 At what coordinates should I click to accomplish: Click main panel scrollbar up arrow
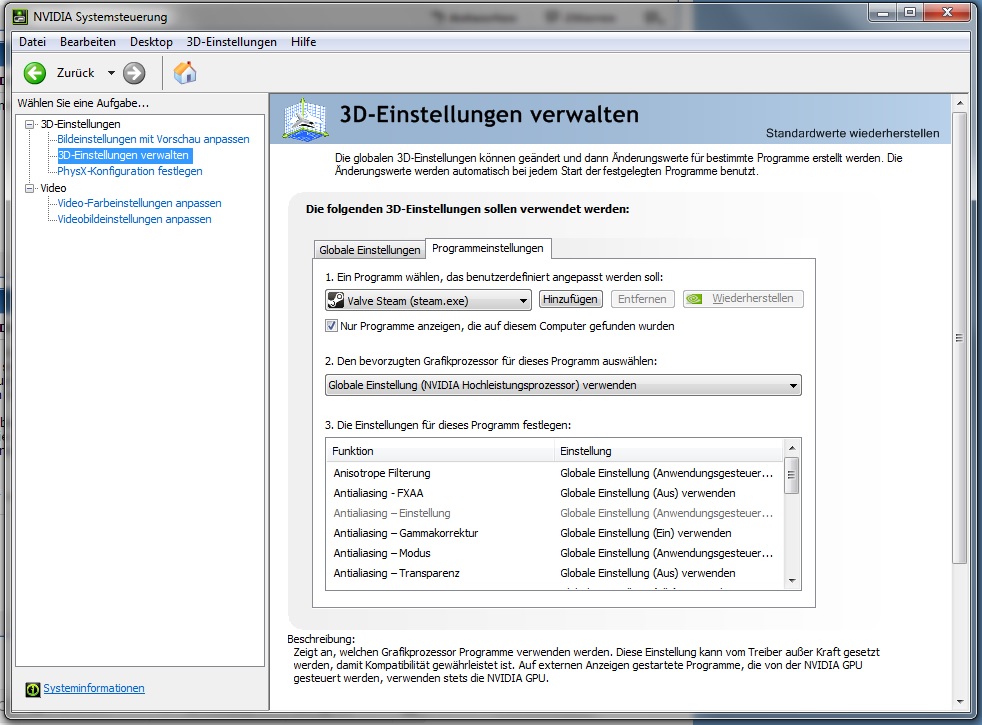(959, 102)
